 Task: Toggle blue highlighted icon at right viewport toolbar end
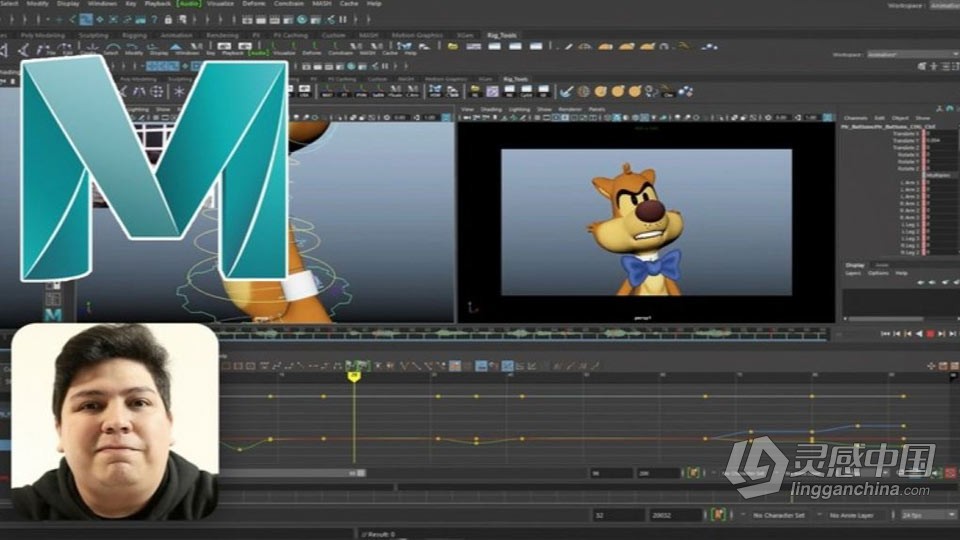[828, 117]
